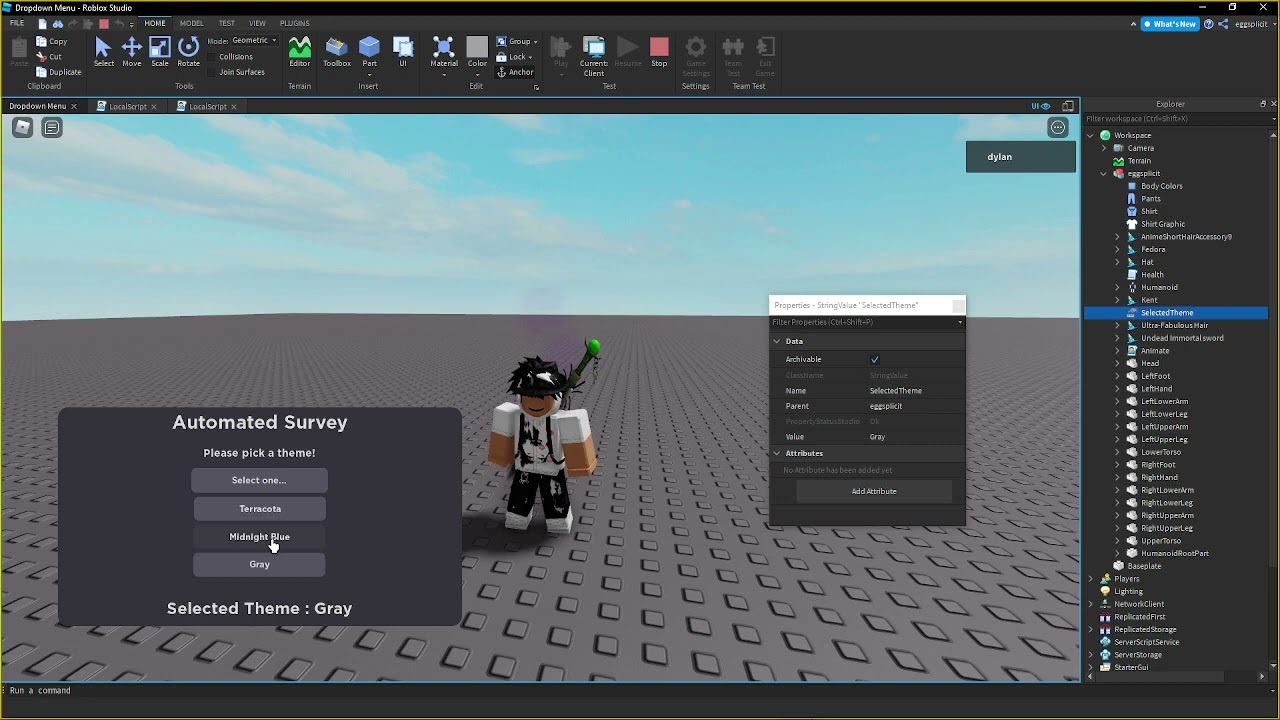This screenshot has height=720, width=1280.
Task: Collapse the eggsplicit model node
Action: click(1104, 173)
